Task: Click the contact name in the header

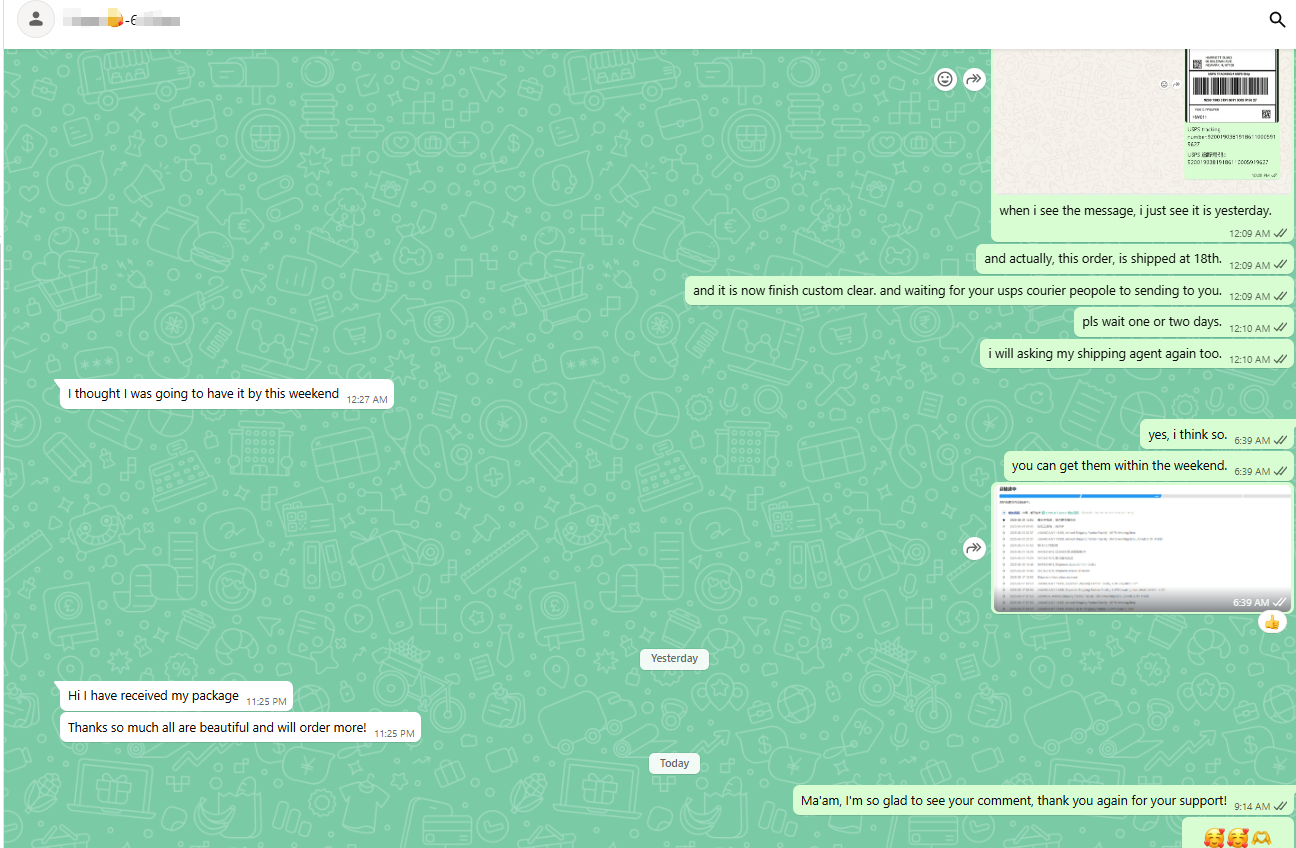Action: [x=121, y=19]
